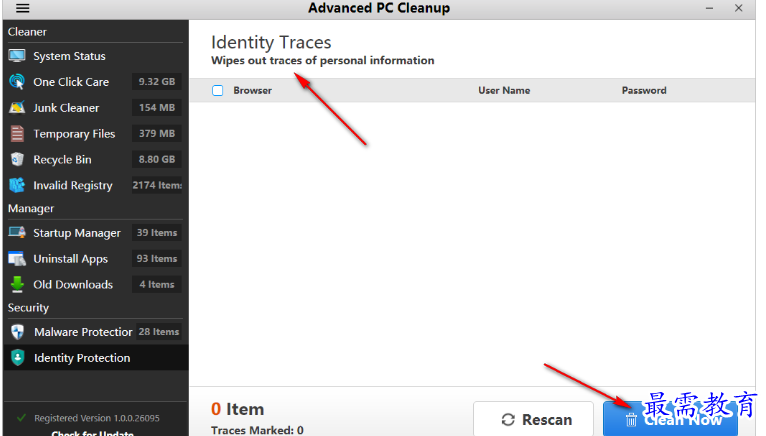Open One Click Care section
This screenshot has height=436, width=766.
point(71,82)
